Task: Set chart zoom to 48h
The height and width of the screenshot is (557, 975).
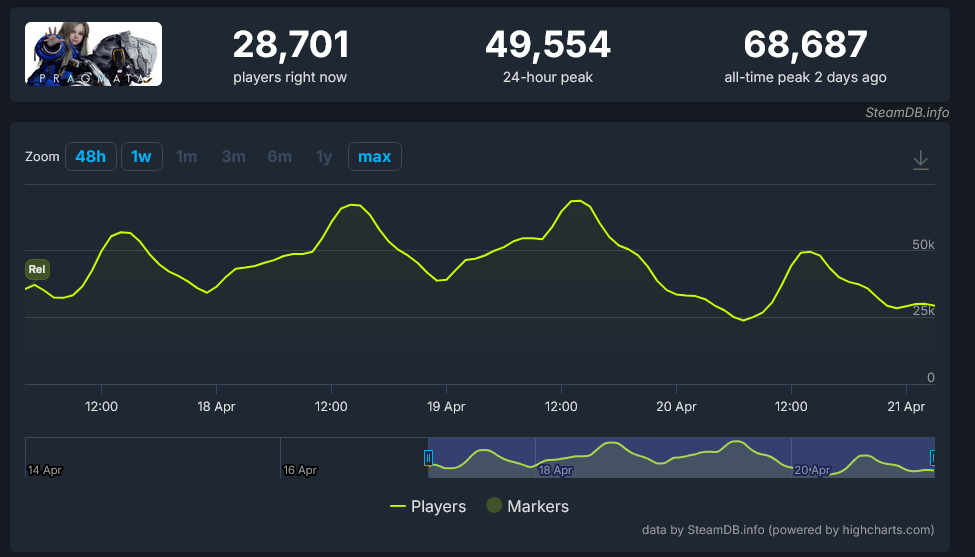Action: click(x=90, y=157)
